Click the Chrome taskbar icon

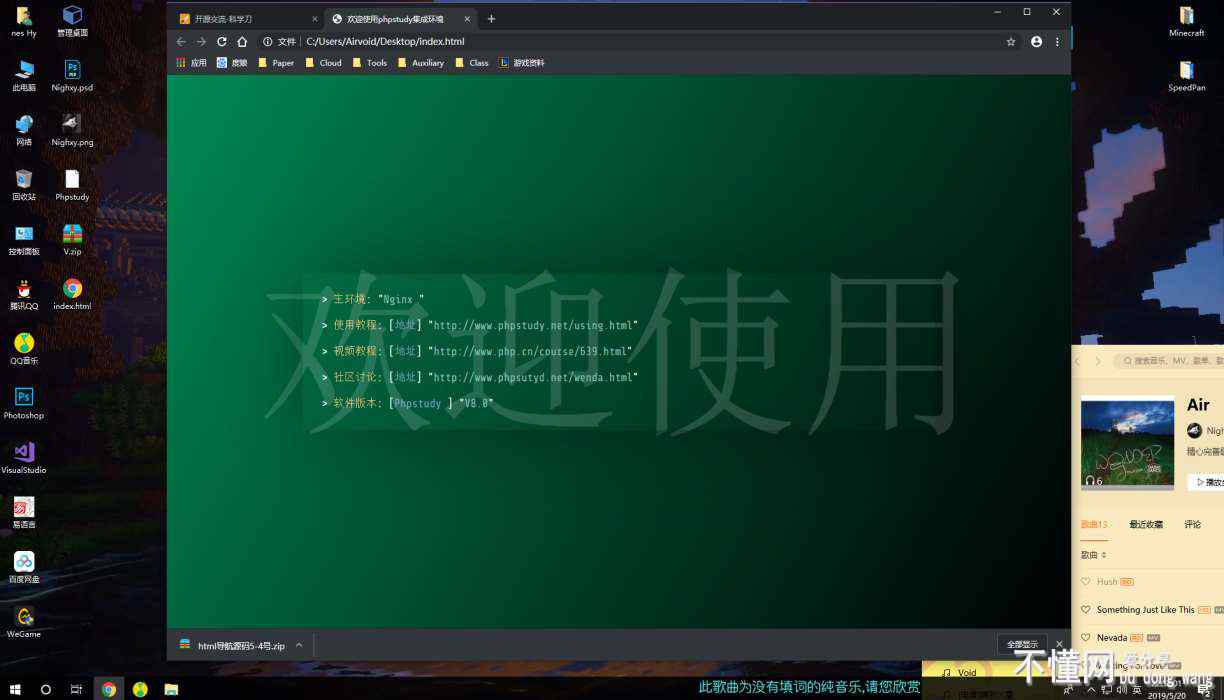tap(109, 689)
